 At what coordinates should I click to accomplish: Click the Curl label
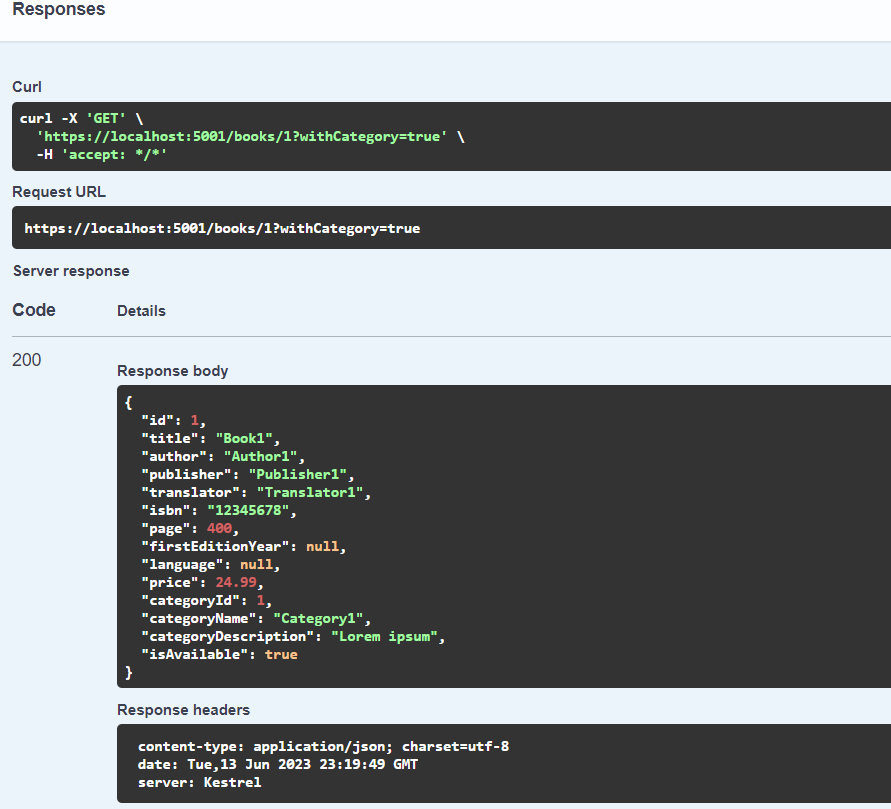tap(27, 87)
